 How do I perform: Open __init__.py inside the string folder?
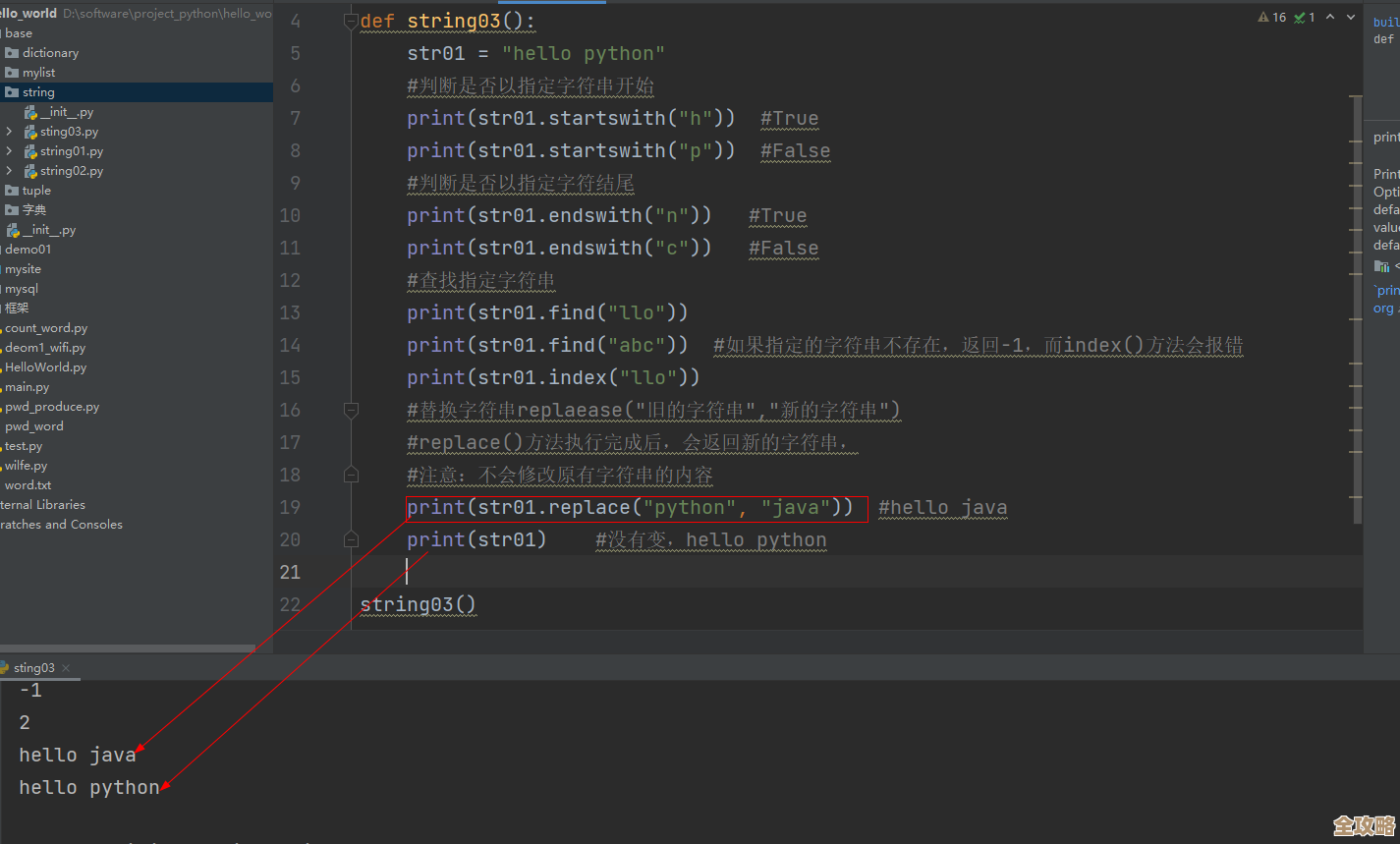66,112
